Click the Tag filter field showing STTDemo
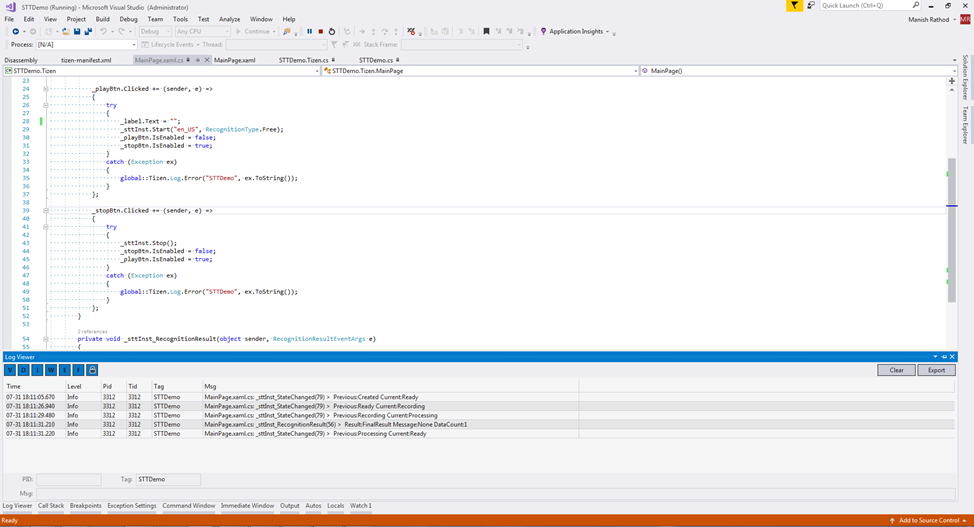Viewport: 974px width, 527px height. (x=167, y=480)
